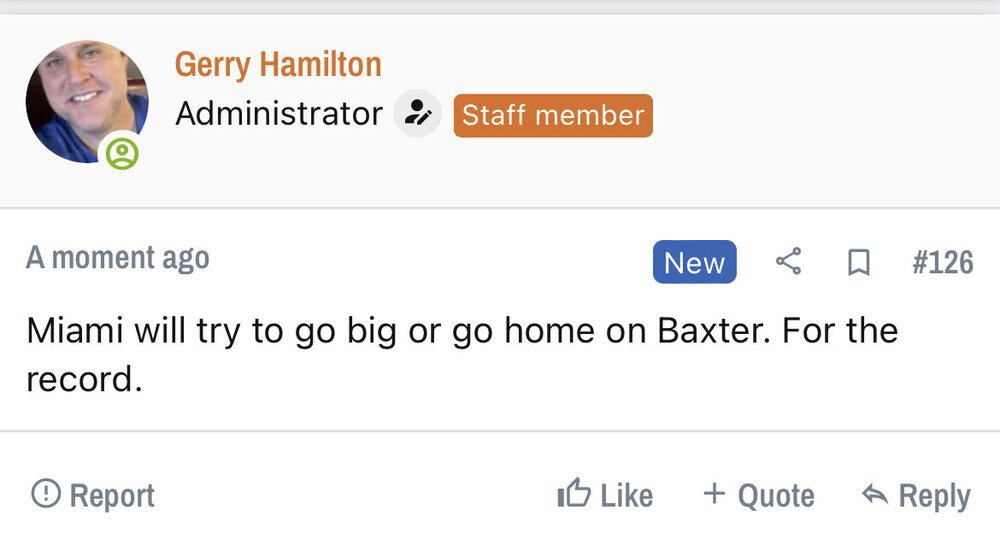Click the exclamation Report icon
The image size is (1000, 551).
tap(45, 494)
